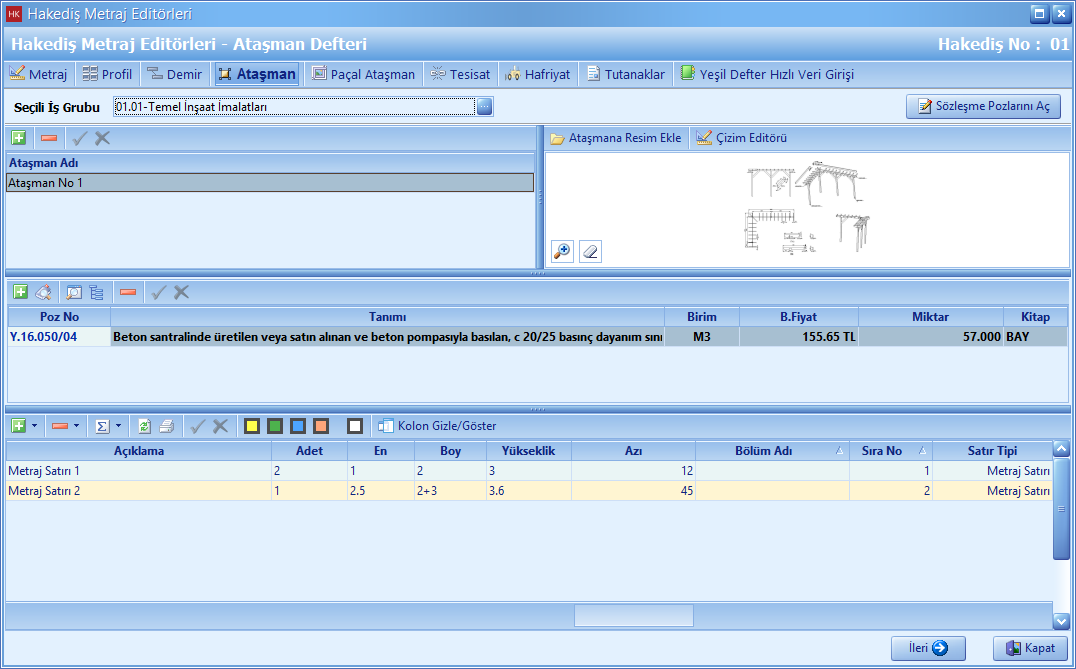Expand the sigma sum dropdown arrow
The height and width of the screenshot is (669, 1076).
pyautogui.click(x=119, y=426)
